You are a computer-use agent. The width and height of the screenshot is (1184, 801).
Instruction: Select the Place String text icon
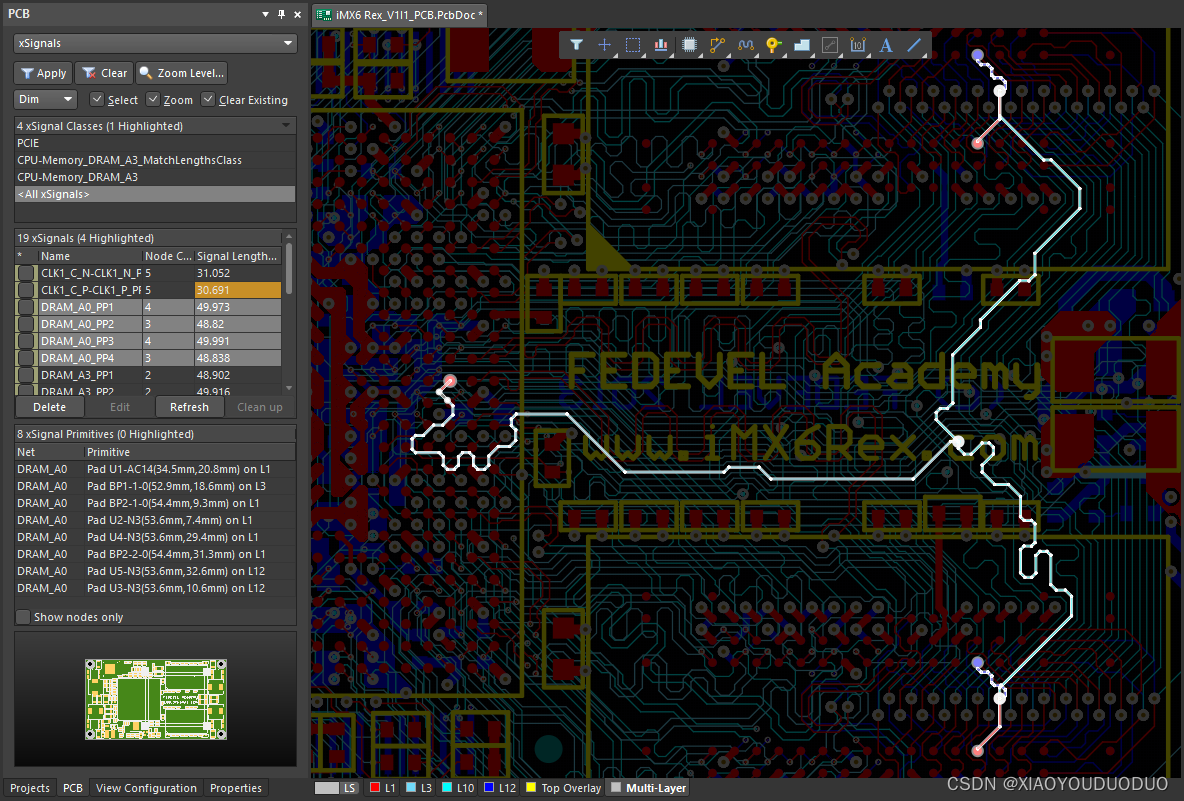coord(885,45)
